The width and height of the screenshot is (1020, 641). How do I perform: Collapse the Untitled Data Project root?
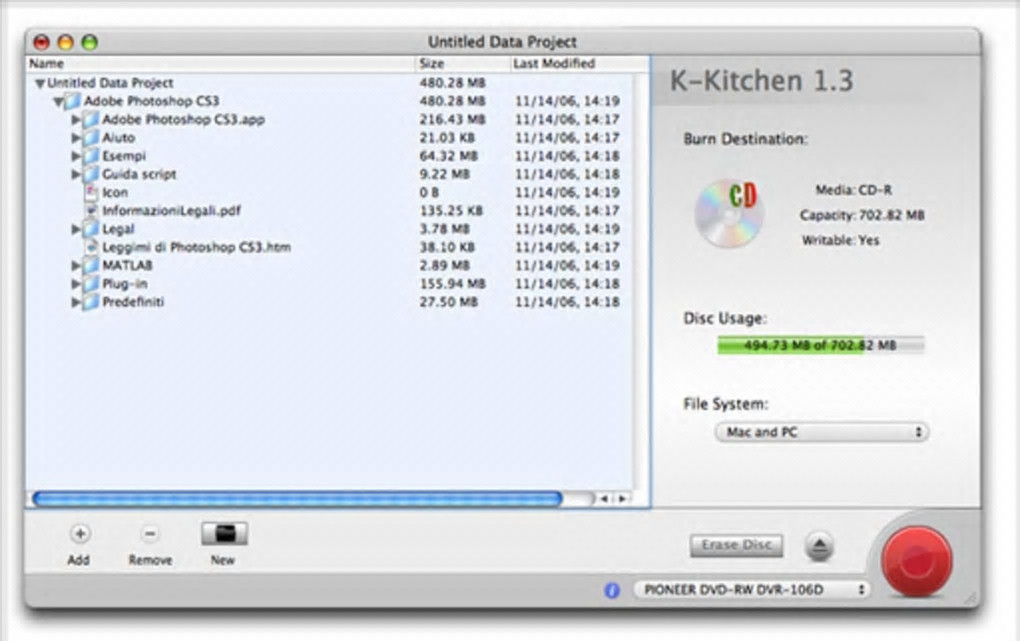40,83
